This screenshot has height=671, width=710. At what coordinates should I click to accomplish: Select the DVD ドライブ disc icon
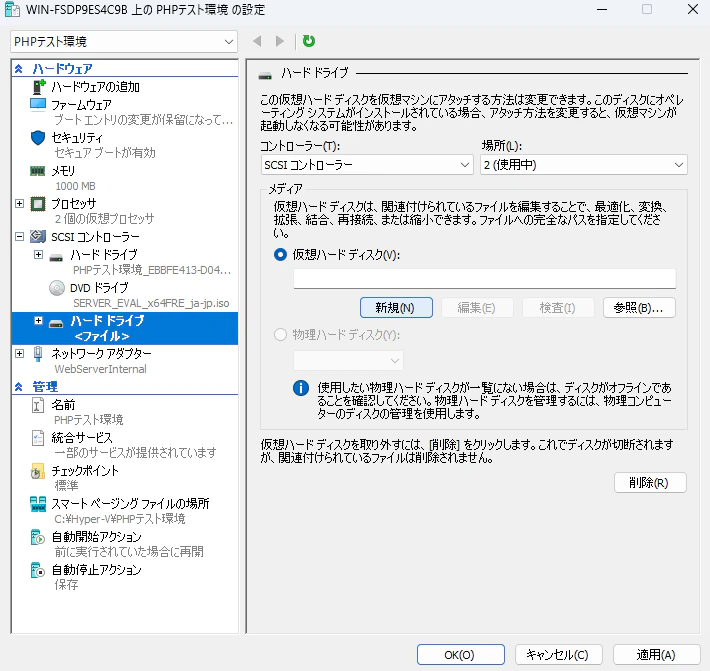pos(57,288)
